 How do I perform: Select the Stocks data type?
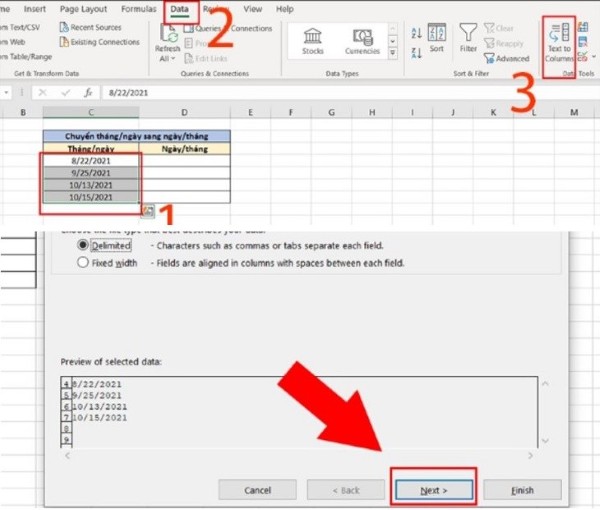point(312,40)
